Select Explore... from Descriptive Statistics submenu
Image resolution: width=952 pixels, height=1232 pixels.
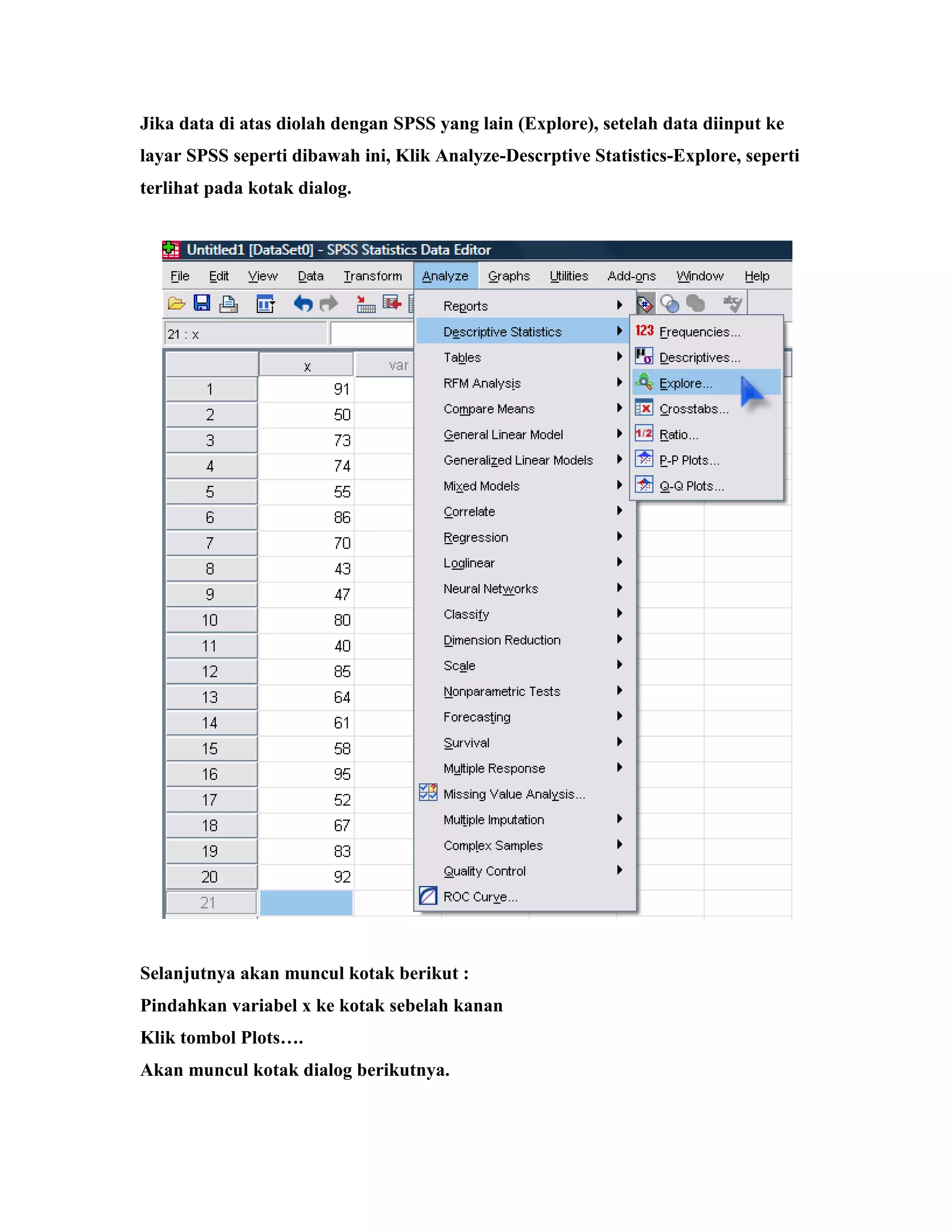tap(685, 384)
